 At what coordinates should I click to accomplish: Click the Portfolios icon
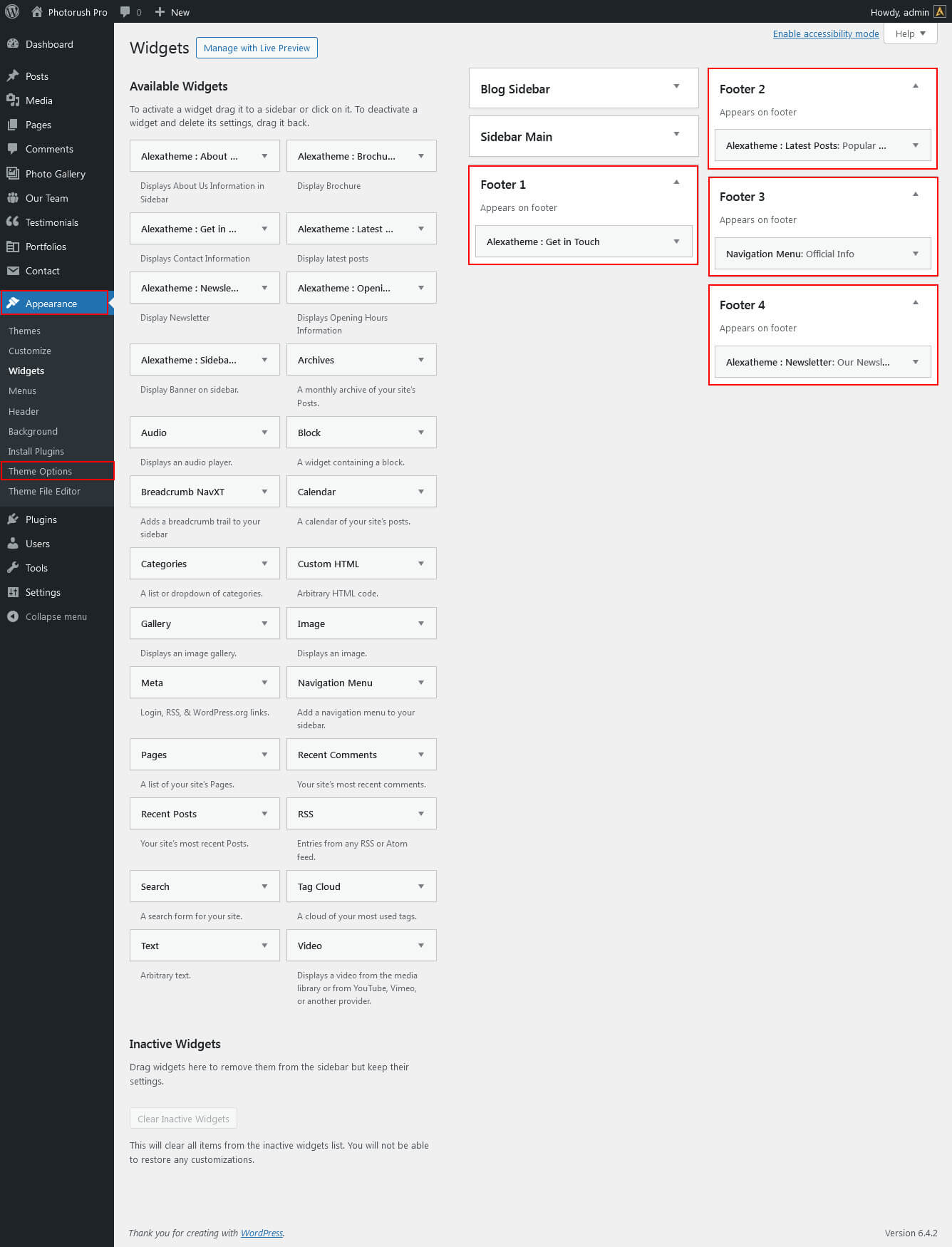pos(13,246)
